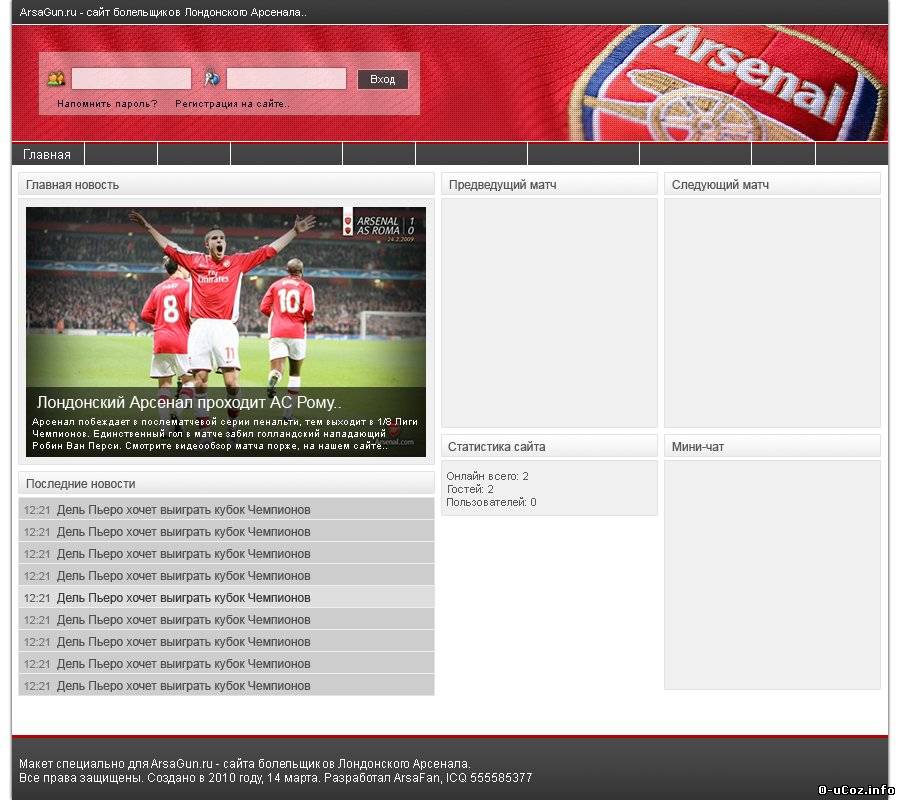The width and height of the screenshot is (900, 800).
Task: Click the Гостей: 2 statistic
Action: (x=470, y=489)
